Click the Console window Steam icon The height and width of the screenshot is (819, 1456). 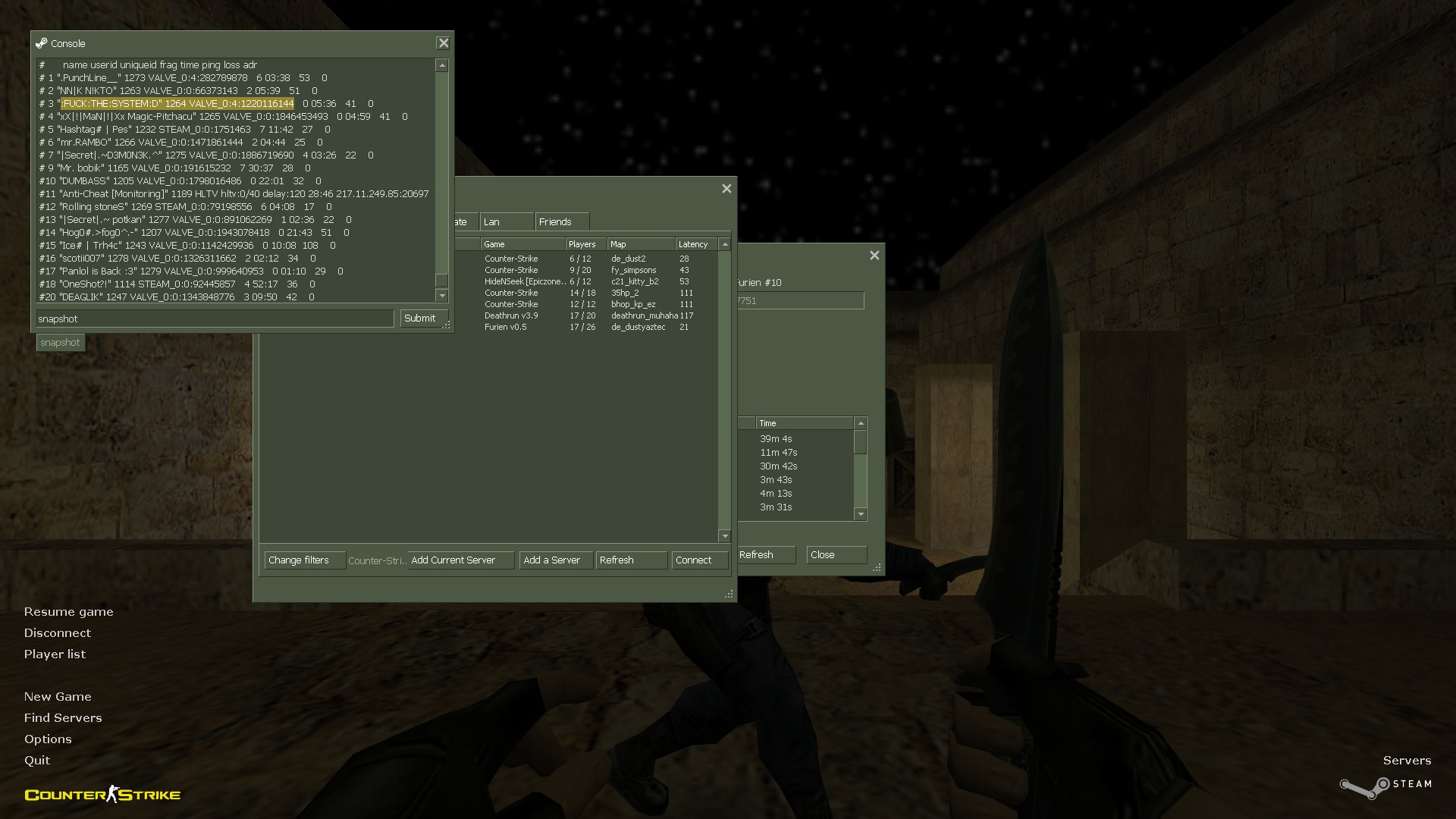click(42, 44)
